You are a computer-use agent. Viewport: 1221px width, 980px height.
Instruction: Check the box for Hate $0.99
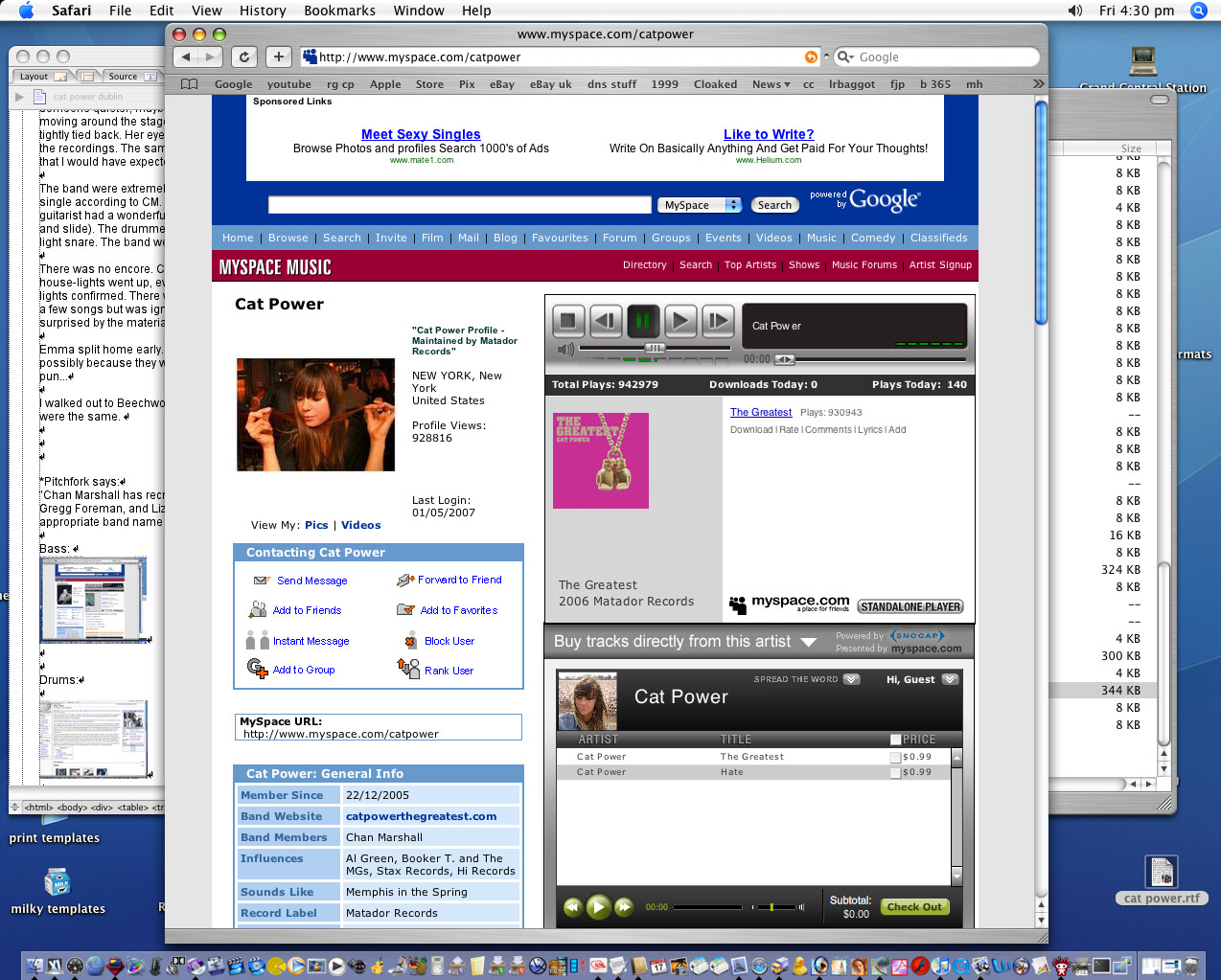coord(895,772)
